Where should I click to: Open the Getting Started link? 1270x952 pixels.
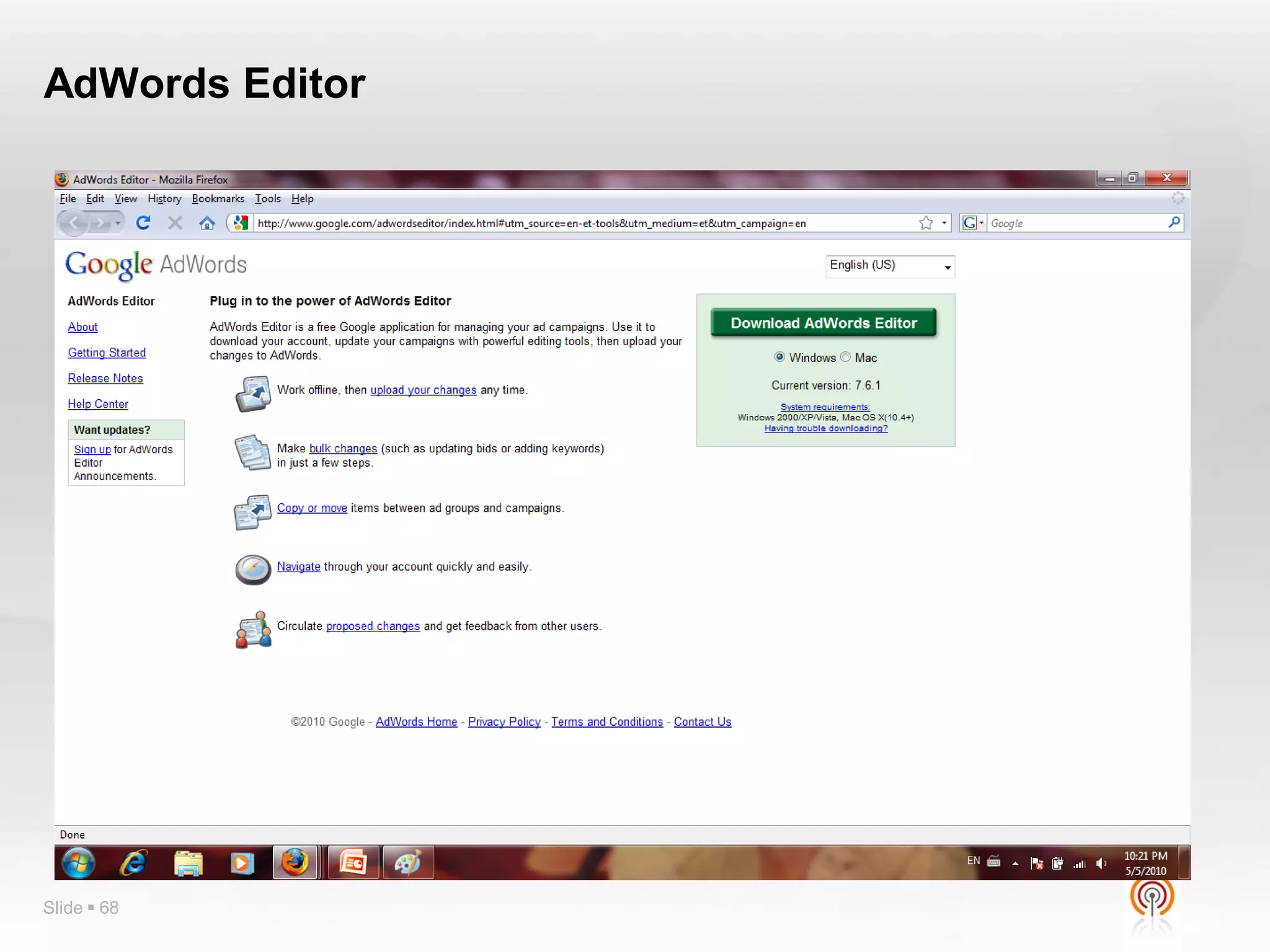107,353
